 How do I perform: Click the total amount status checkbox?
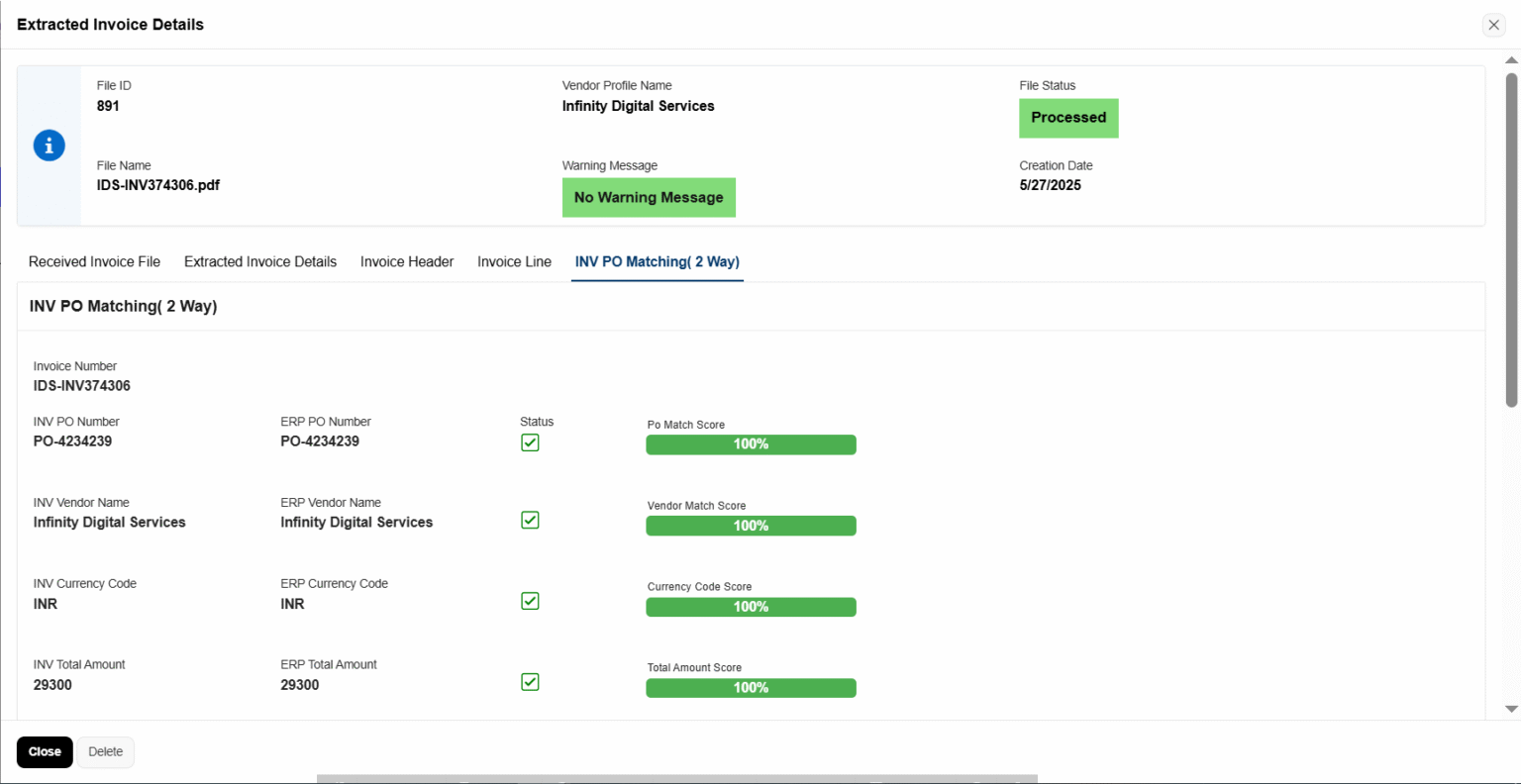(x=530, y=682)
